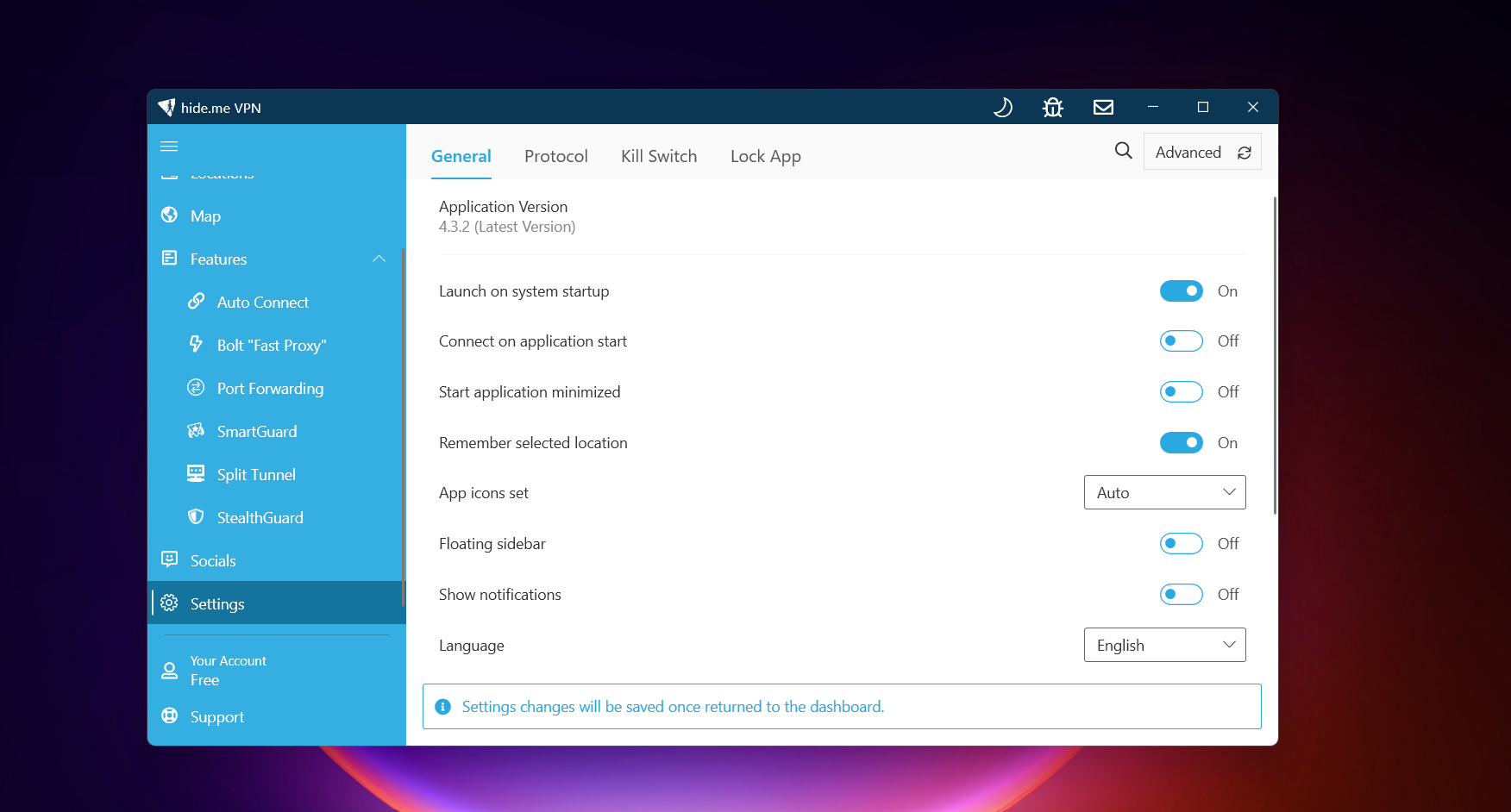This screenshot has height=812, width=1511.
Task: Enable Connect on application start
Action: pos(1182,341)
